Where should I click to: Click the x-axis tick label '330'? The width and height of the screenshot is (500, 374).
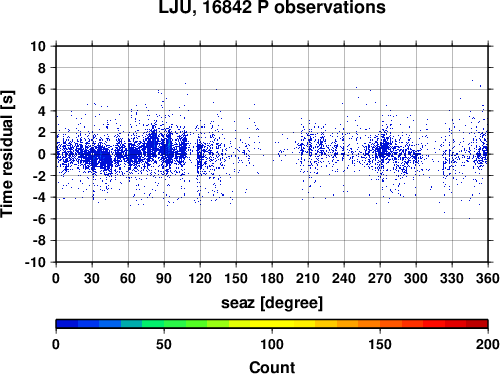[452, 278]
